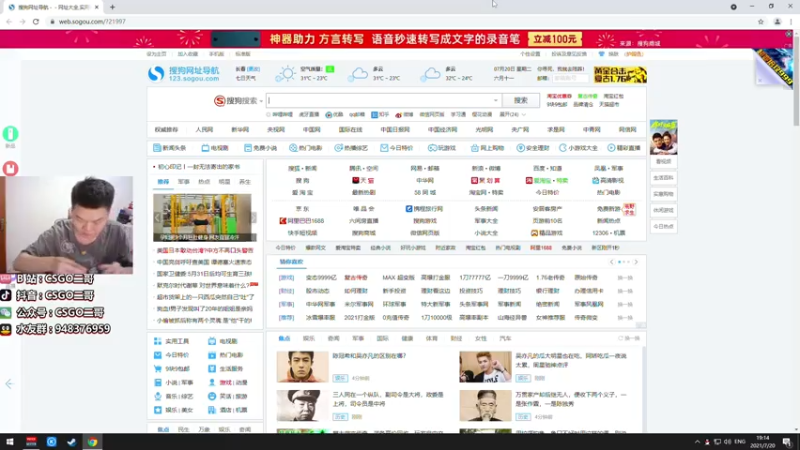
Task: Click the 新闻头条 news headline icon
Action: (157, 148)
